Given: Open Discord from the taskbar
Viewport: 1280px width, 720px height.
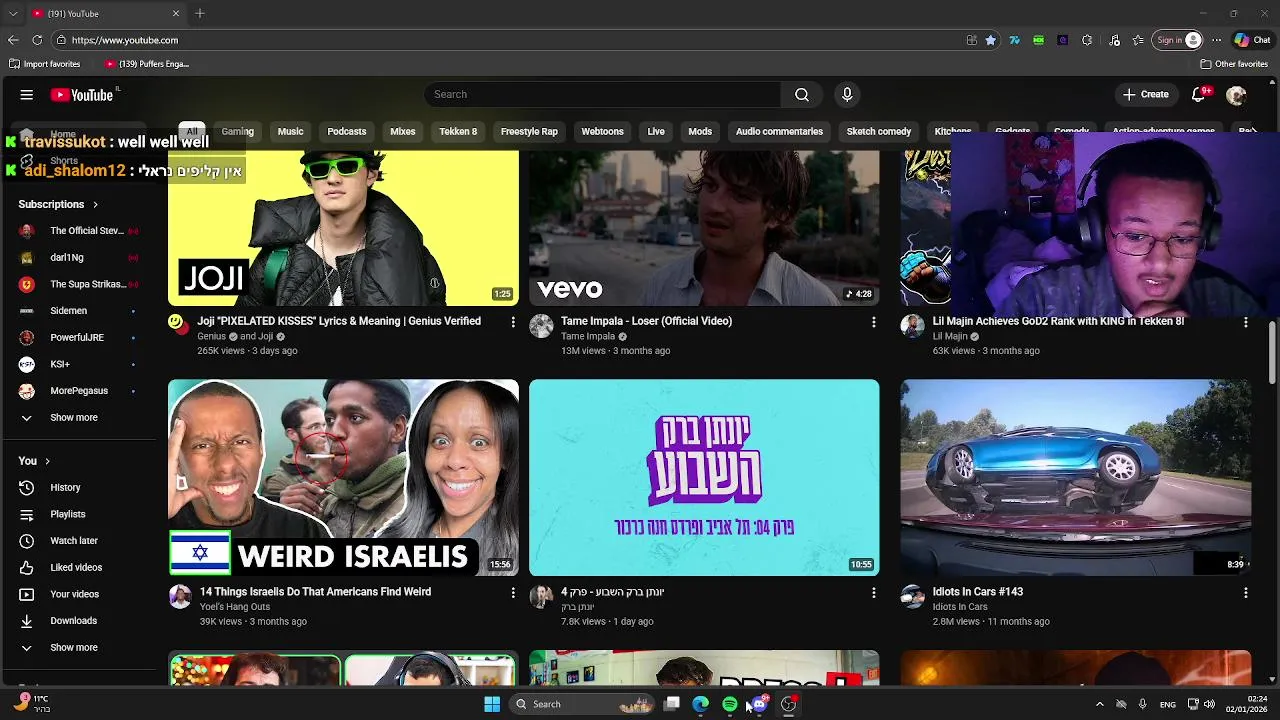Looking at the screenshot, I should point(759,704).
